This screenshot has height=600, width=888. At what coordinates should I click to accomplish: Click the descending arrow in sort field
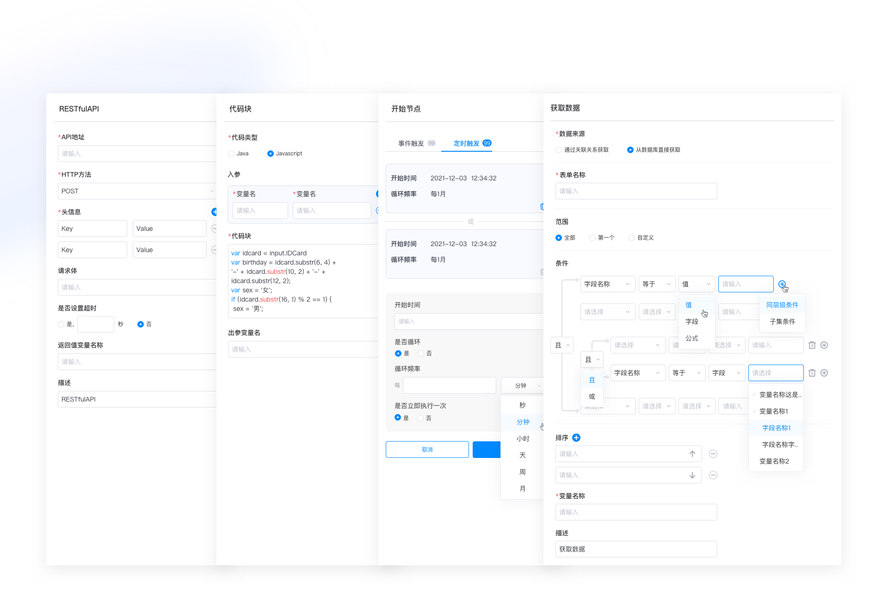pyautogui.click(x=692, y=475)
